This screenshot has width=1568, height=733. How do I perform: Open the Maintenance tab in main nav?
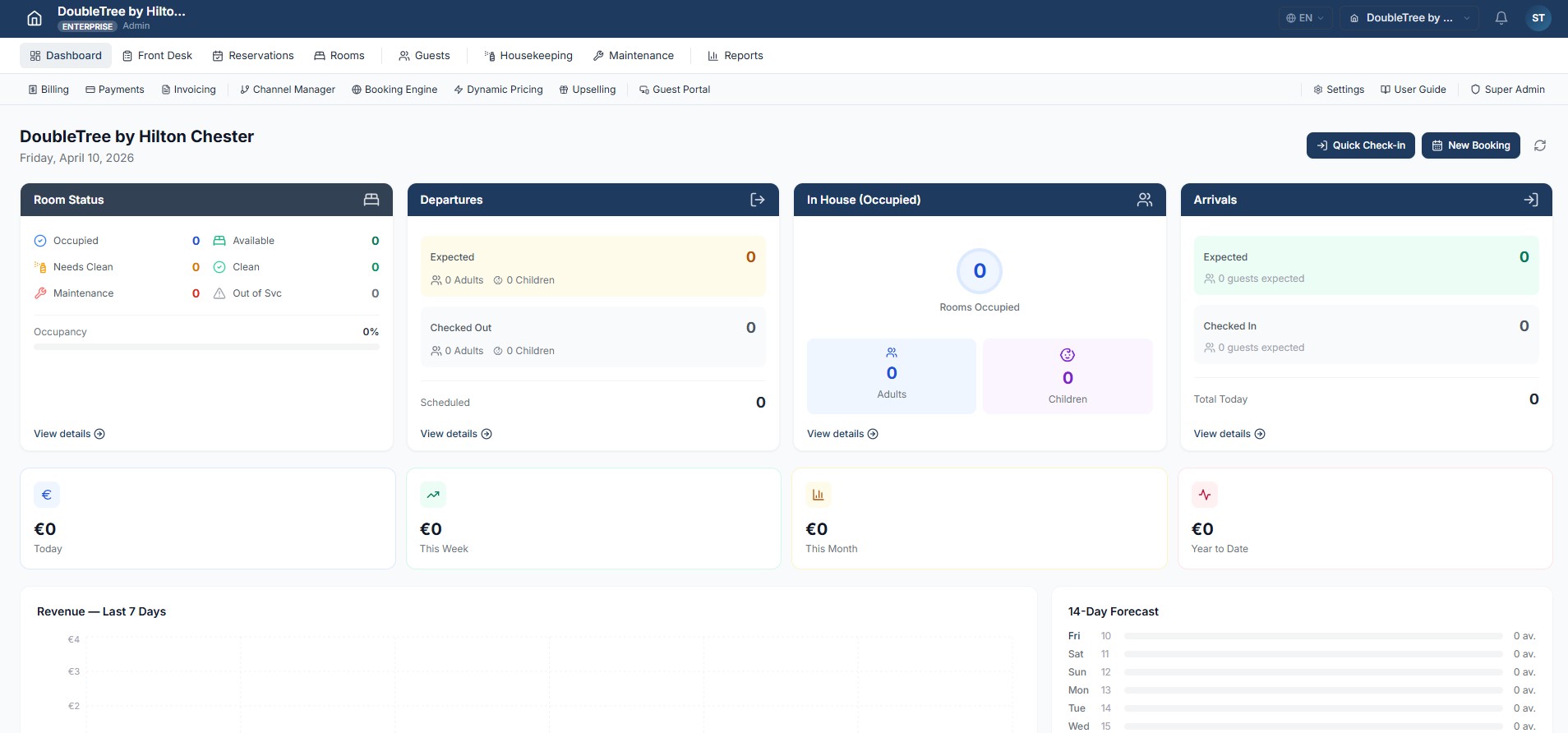coord(634,56)
